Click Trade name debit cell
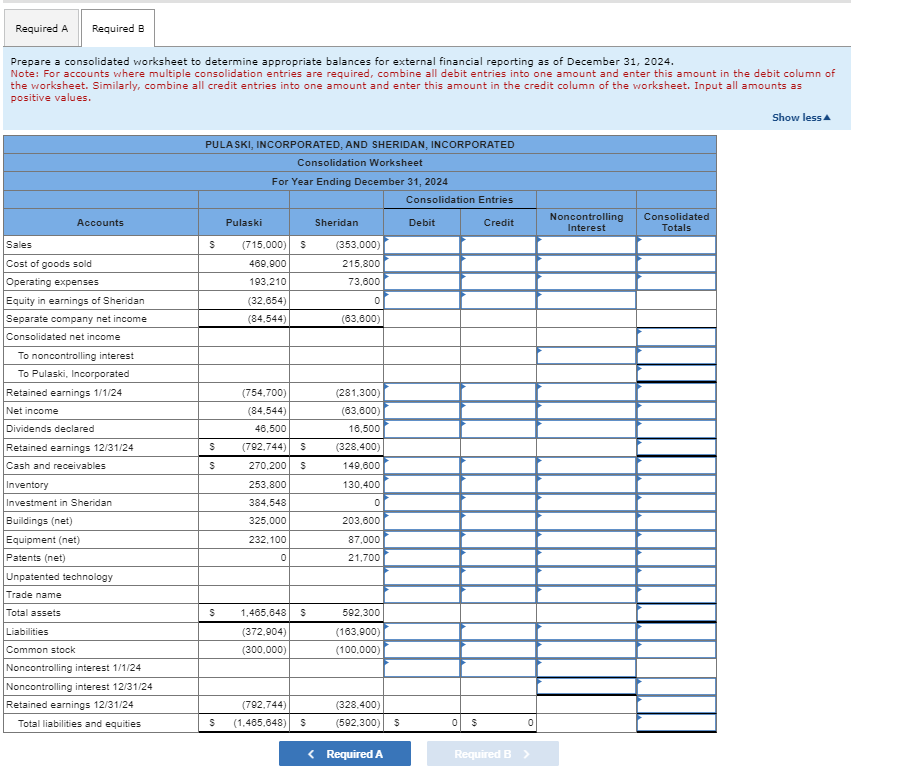 [422, 594]
